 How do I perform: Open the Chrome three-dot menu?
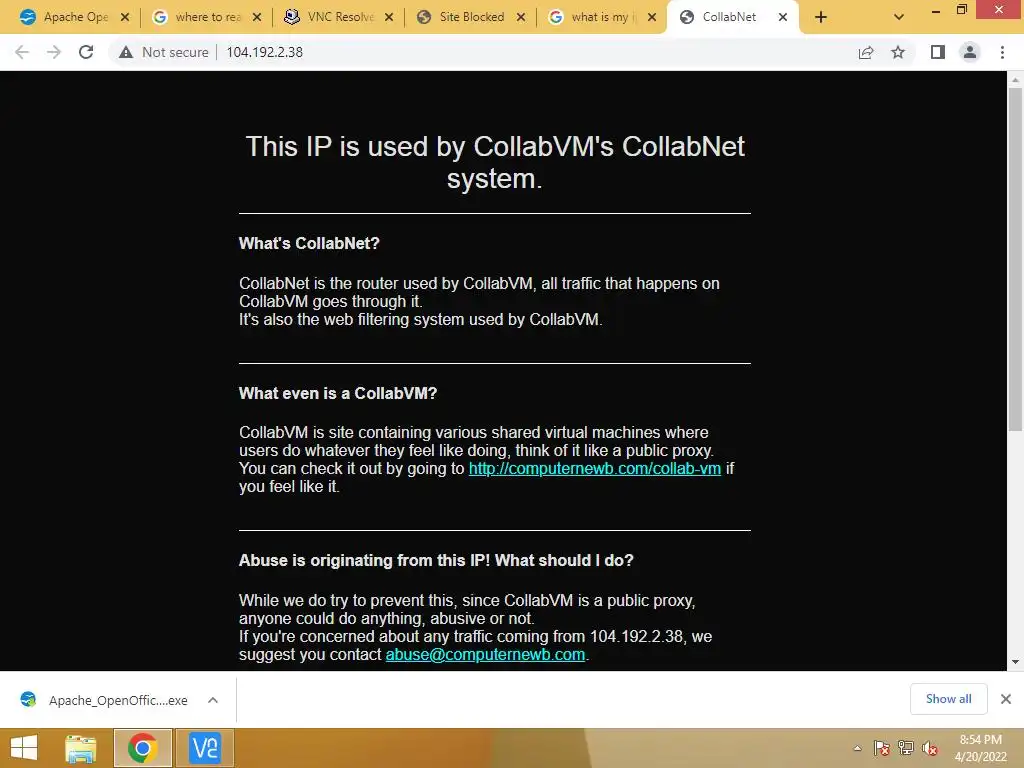pyautogui.click(x=1002, y=52)
